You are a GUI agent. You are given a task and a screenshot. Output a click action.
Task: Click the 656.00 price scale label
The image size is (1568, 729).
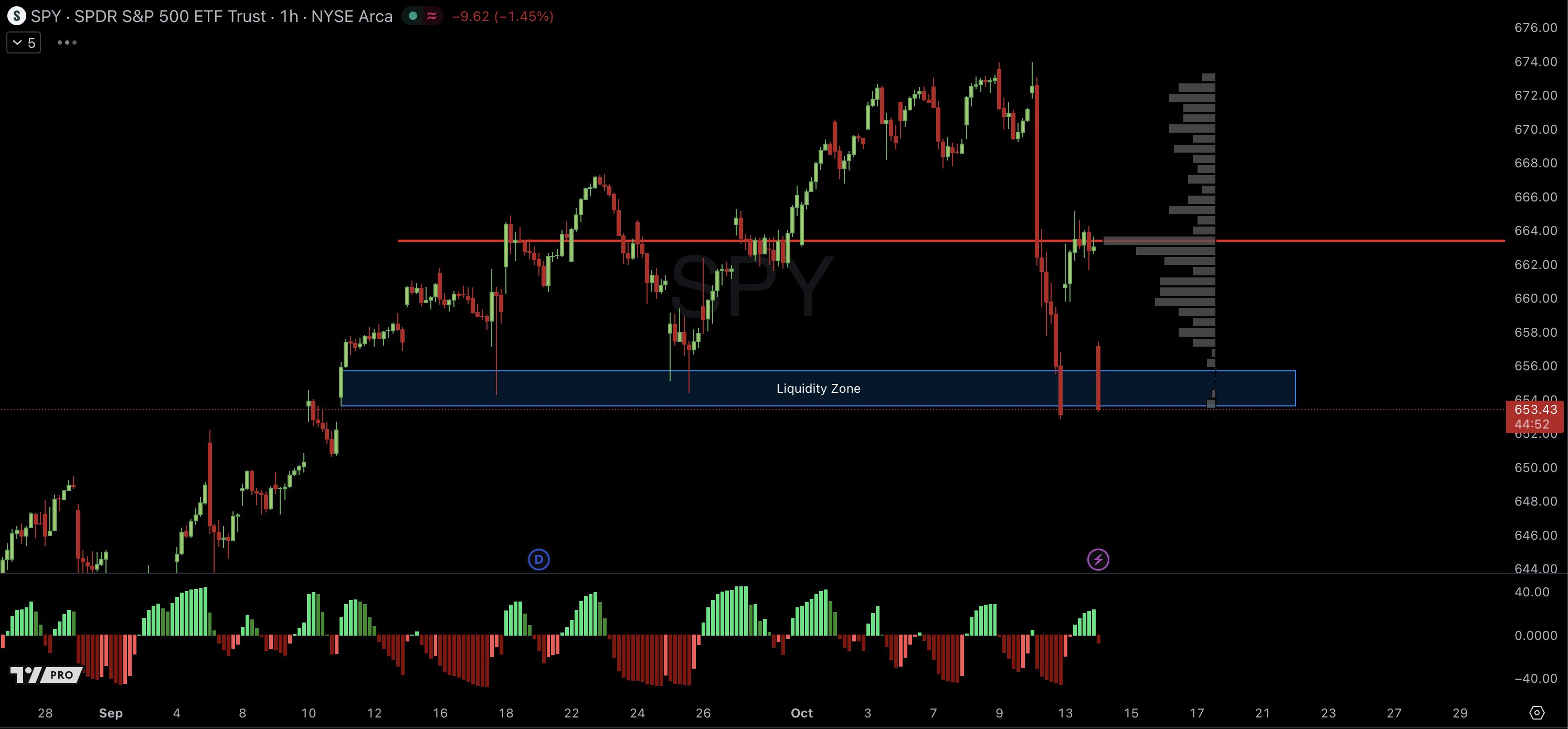1536,366
